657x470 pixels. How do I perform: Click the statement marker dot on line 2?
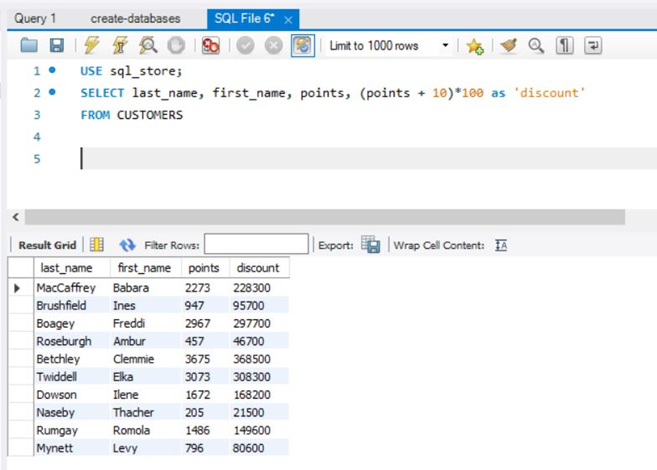[x=52, y=92]
